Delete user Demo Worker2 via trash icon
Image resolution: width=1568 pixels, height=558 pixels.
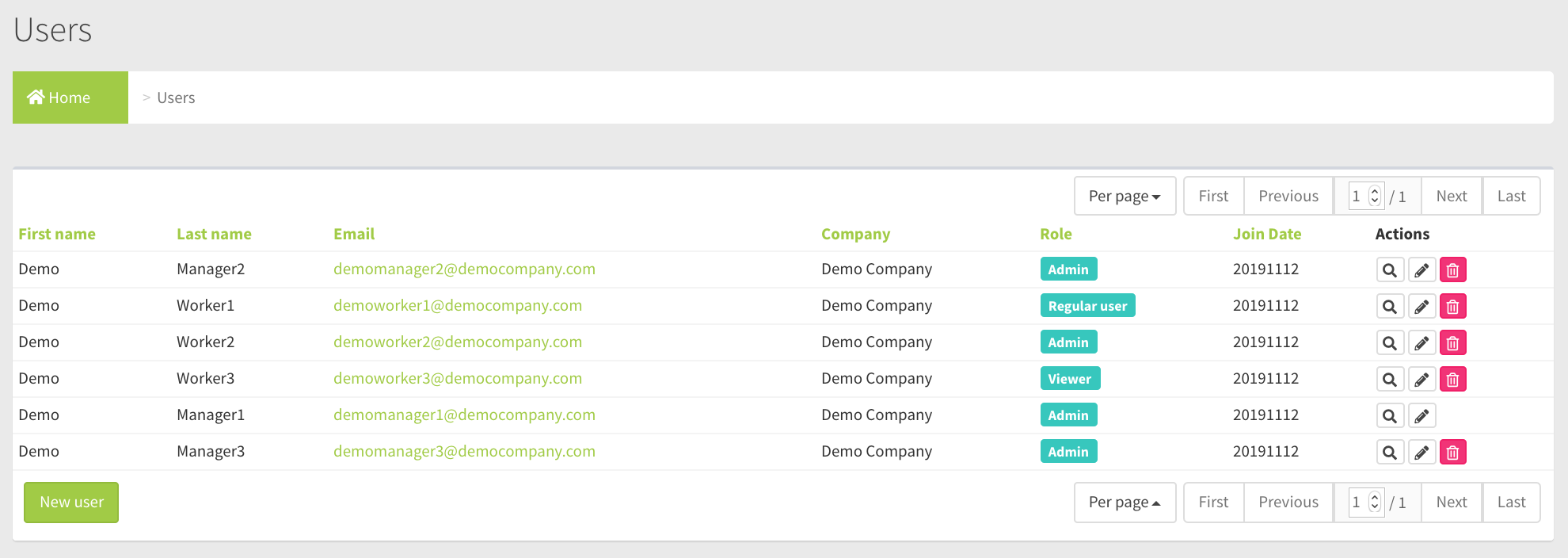[1452, 343]
